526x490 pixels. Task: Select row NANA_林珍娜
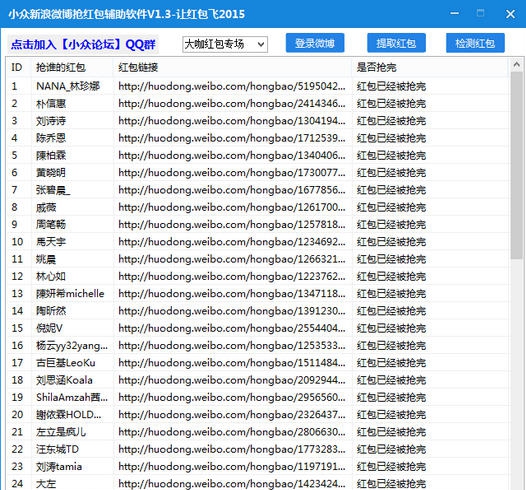click(x=258, y=87)
